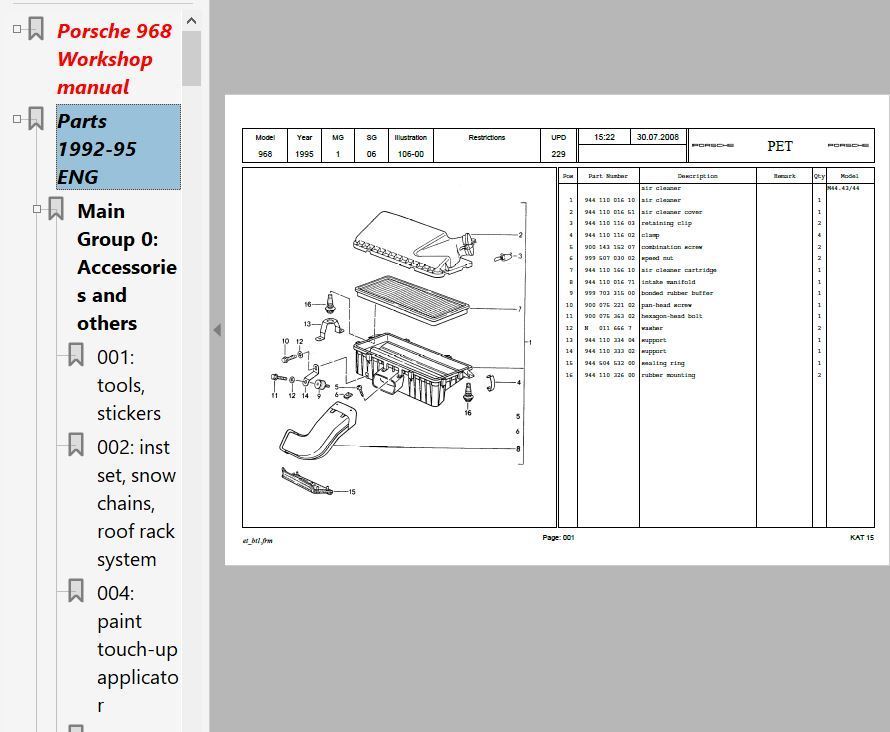Click the bookmarks panel scroll-up arrow
The image size is (890, 732).
tap(192, 21)
